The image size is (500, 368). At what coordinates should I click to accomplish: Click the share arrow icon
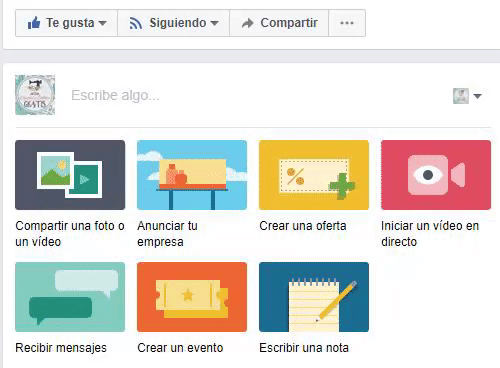point(247,23)
